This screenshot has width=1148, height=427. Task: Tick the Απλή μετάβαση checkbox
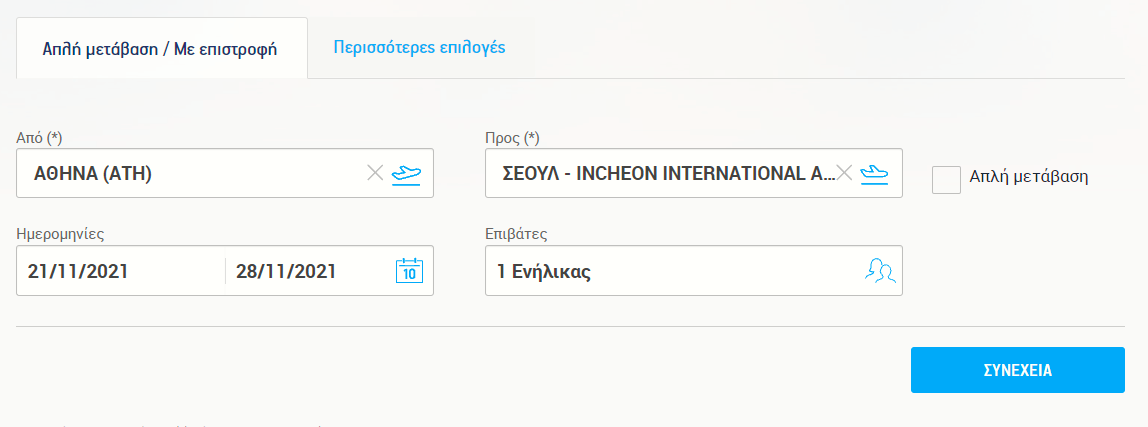click(x=946, y=180)
